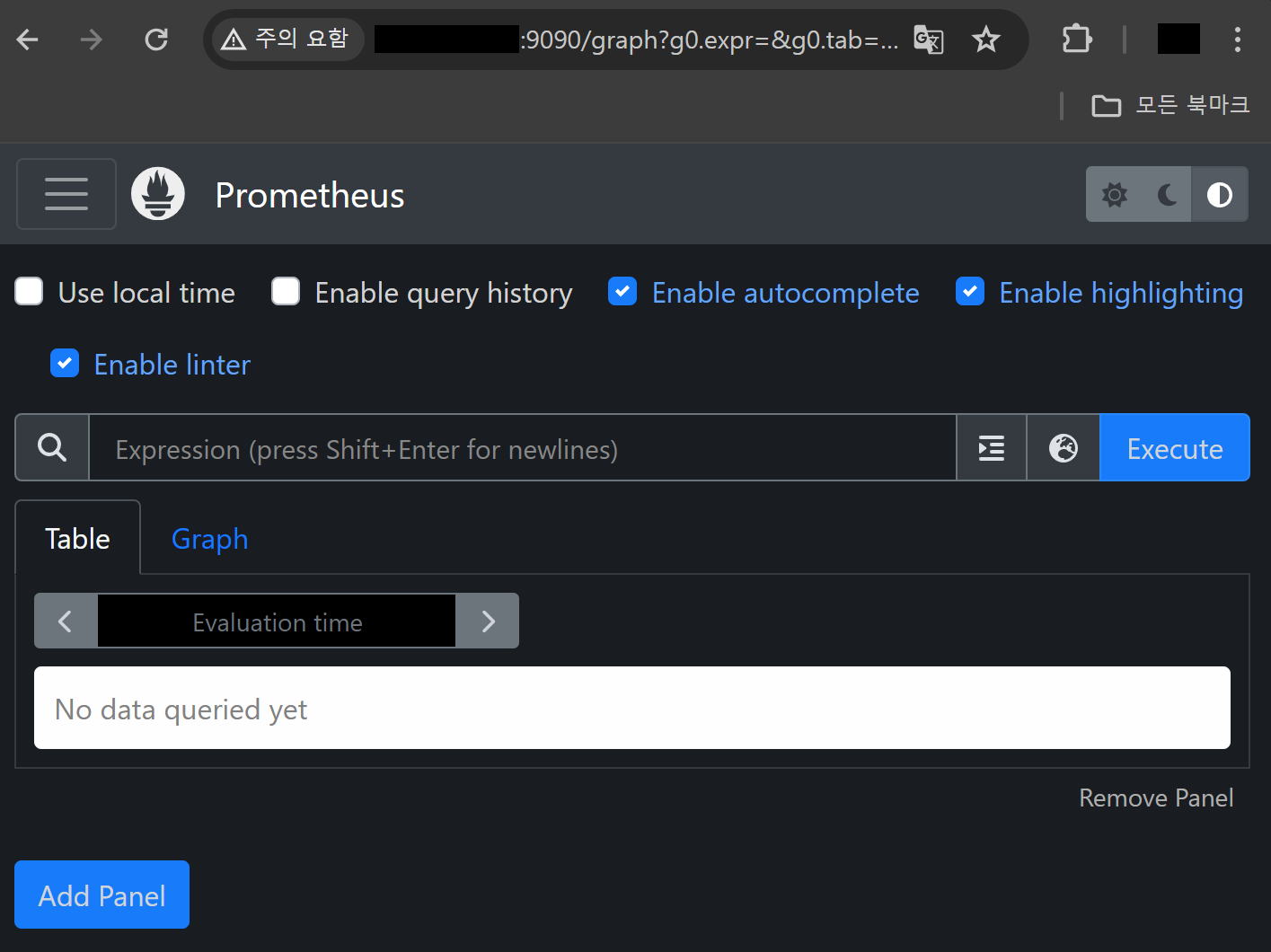Select the Table tab
The height and width of the screenshot is (952, 1271).
78,539
